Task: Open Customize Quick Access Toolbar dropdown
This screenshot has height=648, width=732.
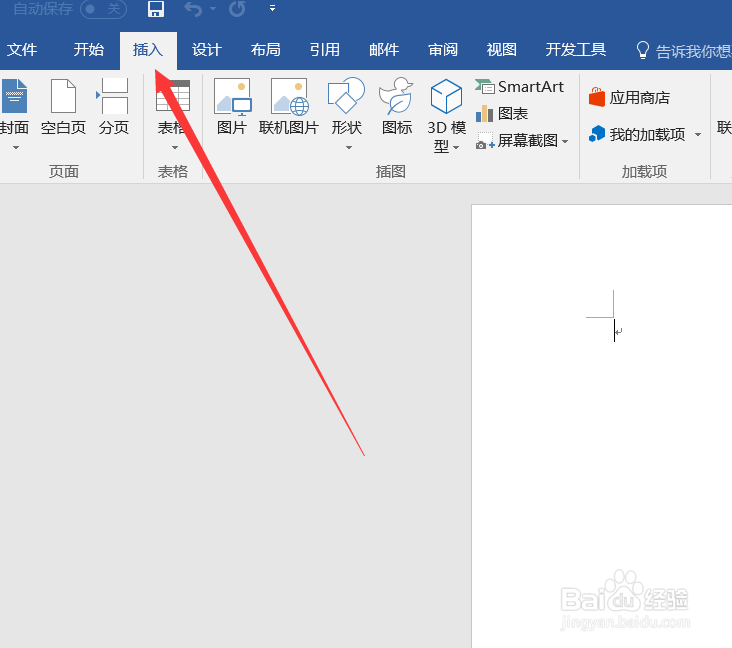Action: 272,8
